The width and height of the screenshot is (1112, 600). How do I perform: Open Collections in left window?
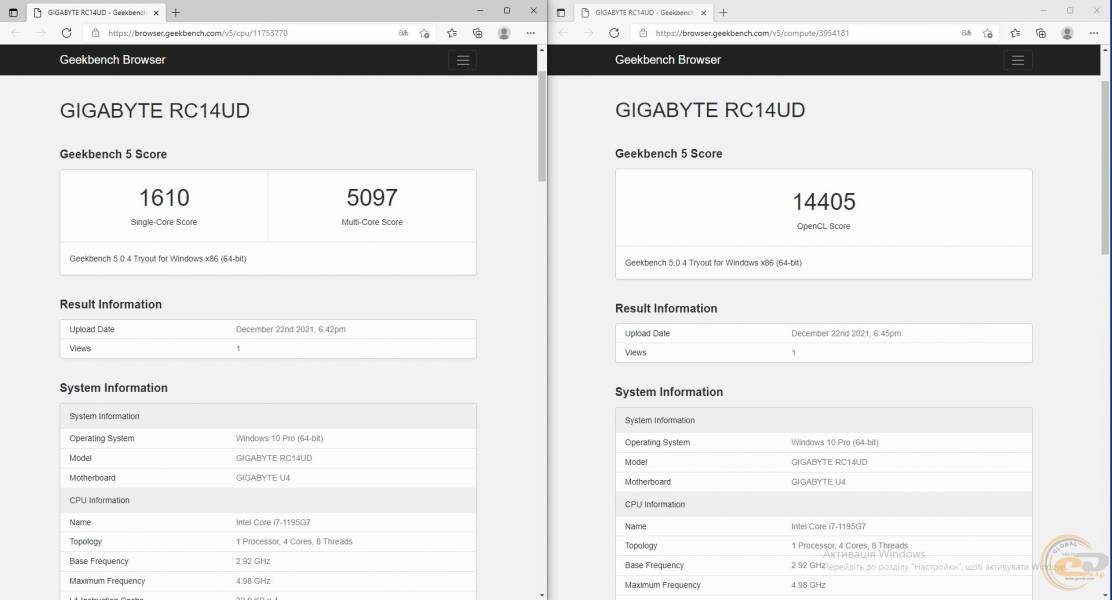[x=477, y=33]
